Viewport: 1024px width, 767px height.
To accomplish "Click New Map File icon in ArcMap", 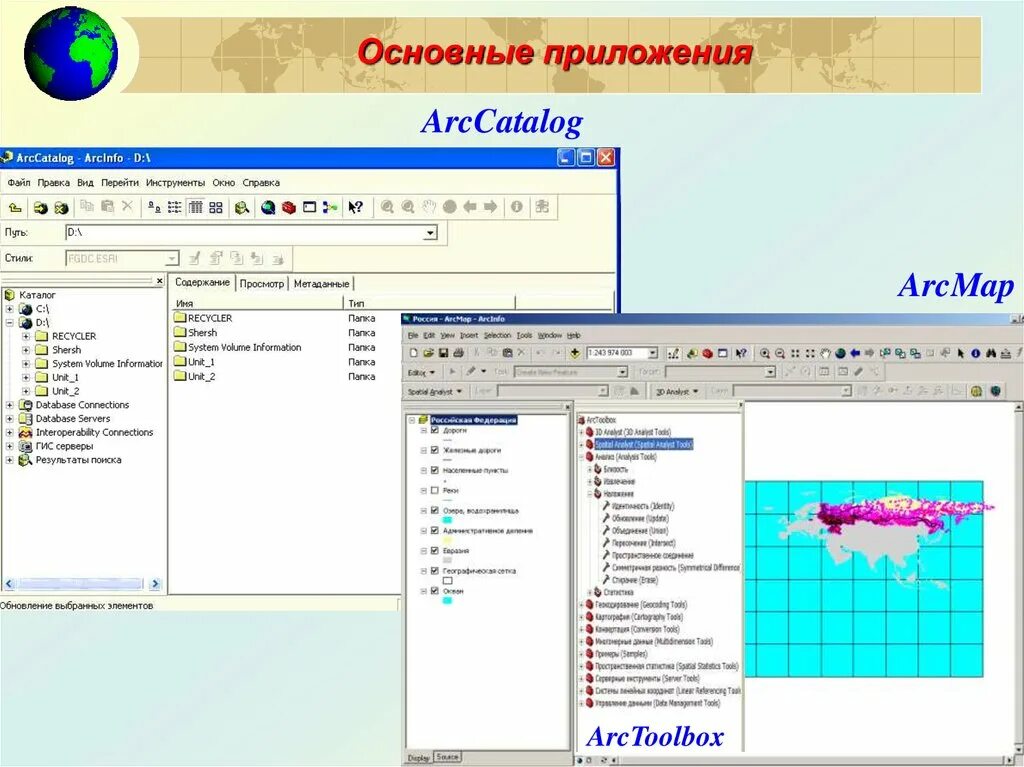I will [x=413, y=353].
